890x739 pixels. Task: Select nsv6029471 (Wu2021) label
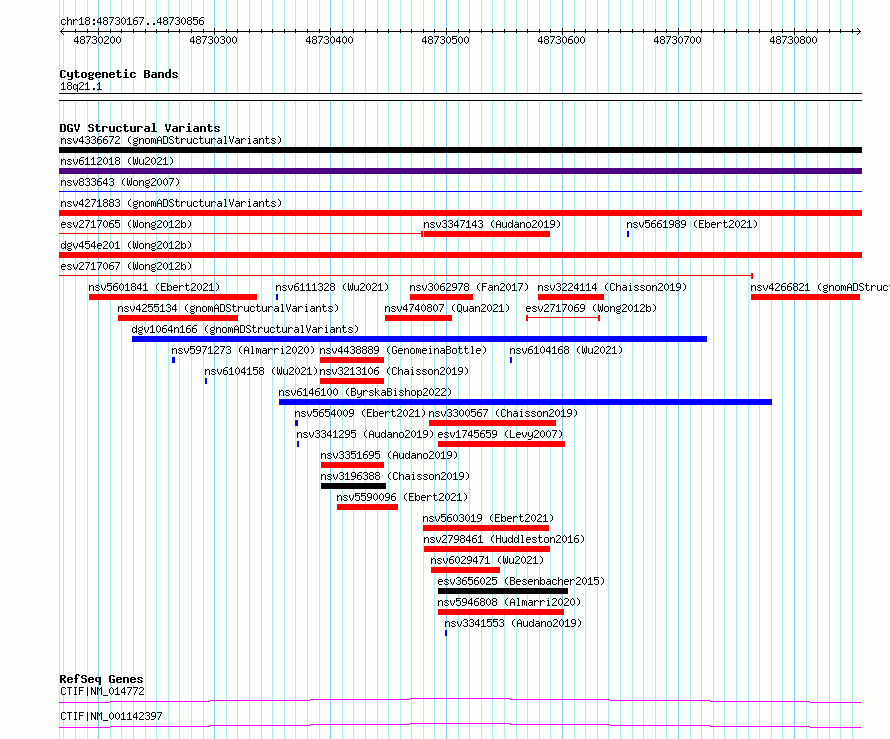(487, 560)
